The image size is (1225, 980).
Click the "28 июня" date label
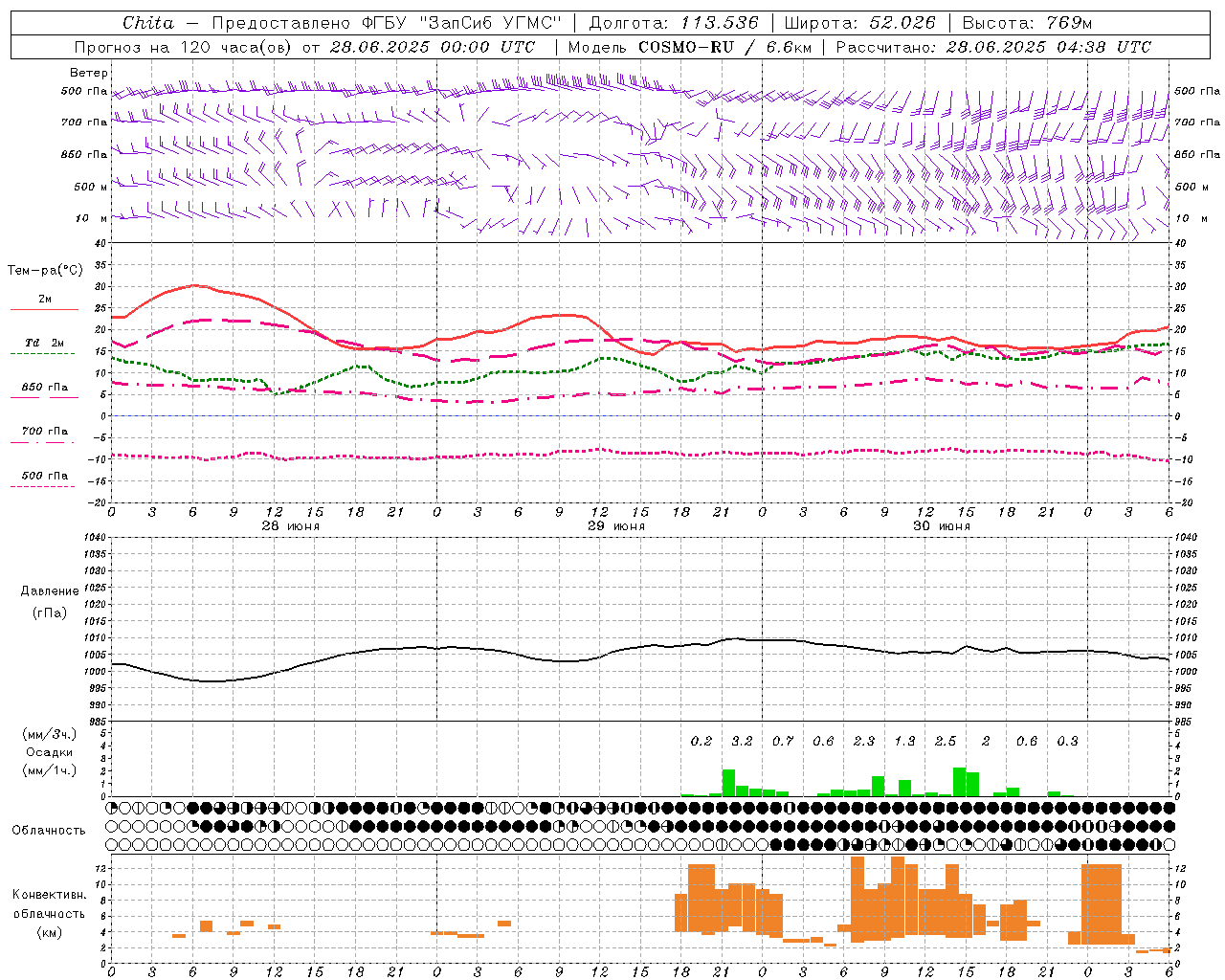pos(291,526)
